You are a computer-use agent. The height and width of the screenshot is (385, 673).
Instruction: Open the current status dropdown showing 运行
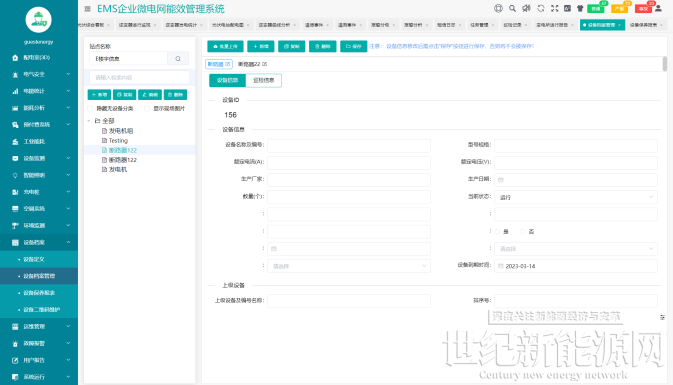click(576, 197)
